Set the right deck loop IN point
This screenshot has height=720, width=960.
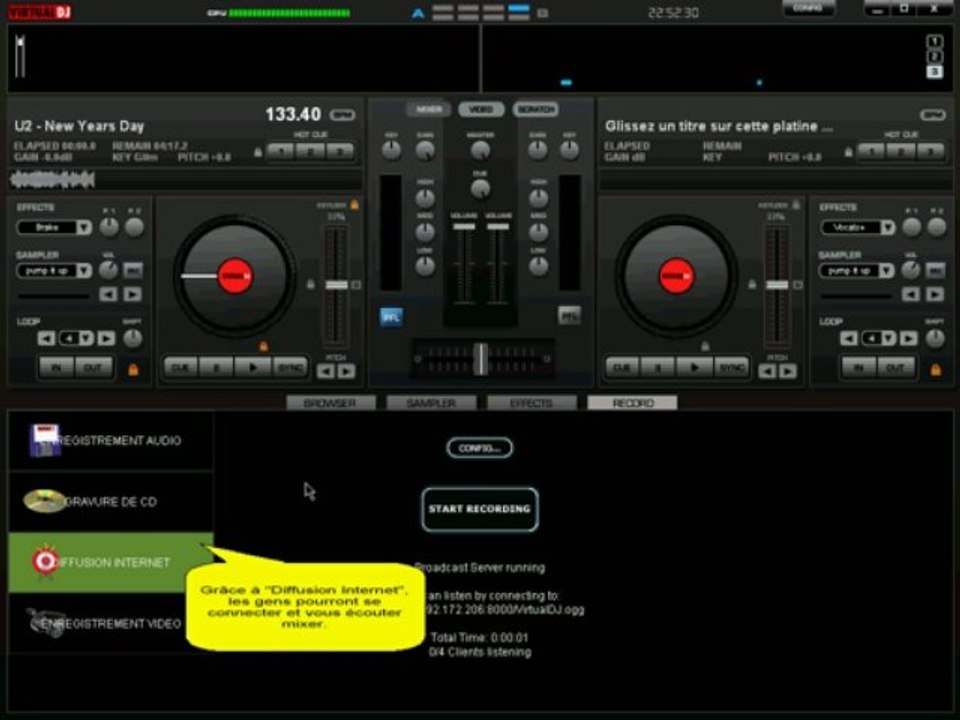click(858, 367)
